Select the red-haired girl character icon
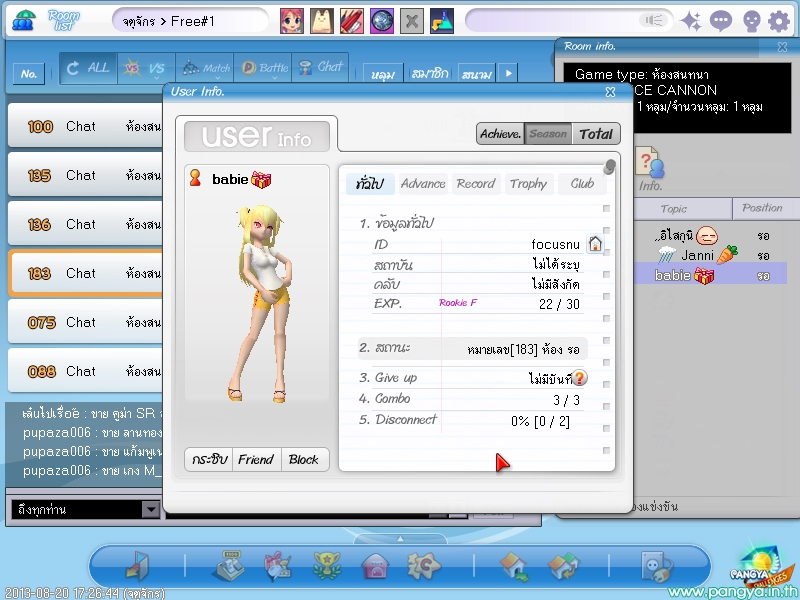This screenshot has height=600, width=800. click(x=292, y=21)
